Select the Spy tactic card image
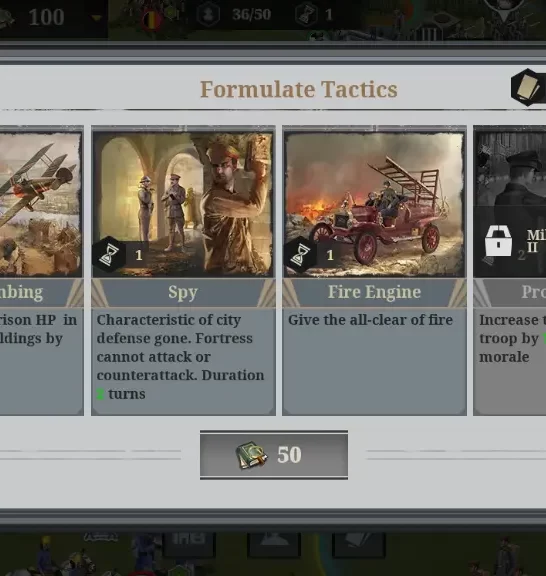Image resolution: width=546 pixels, height=576 pixels. click(x=183, y=204)
